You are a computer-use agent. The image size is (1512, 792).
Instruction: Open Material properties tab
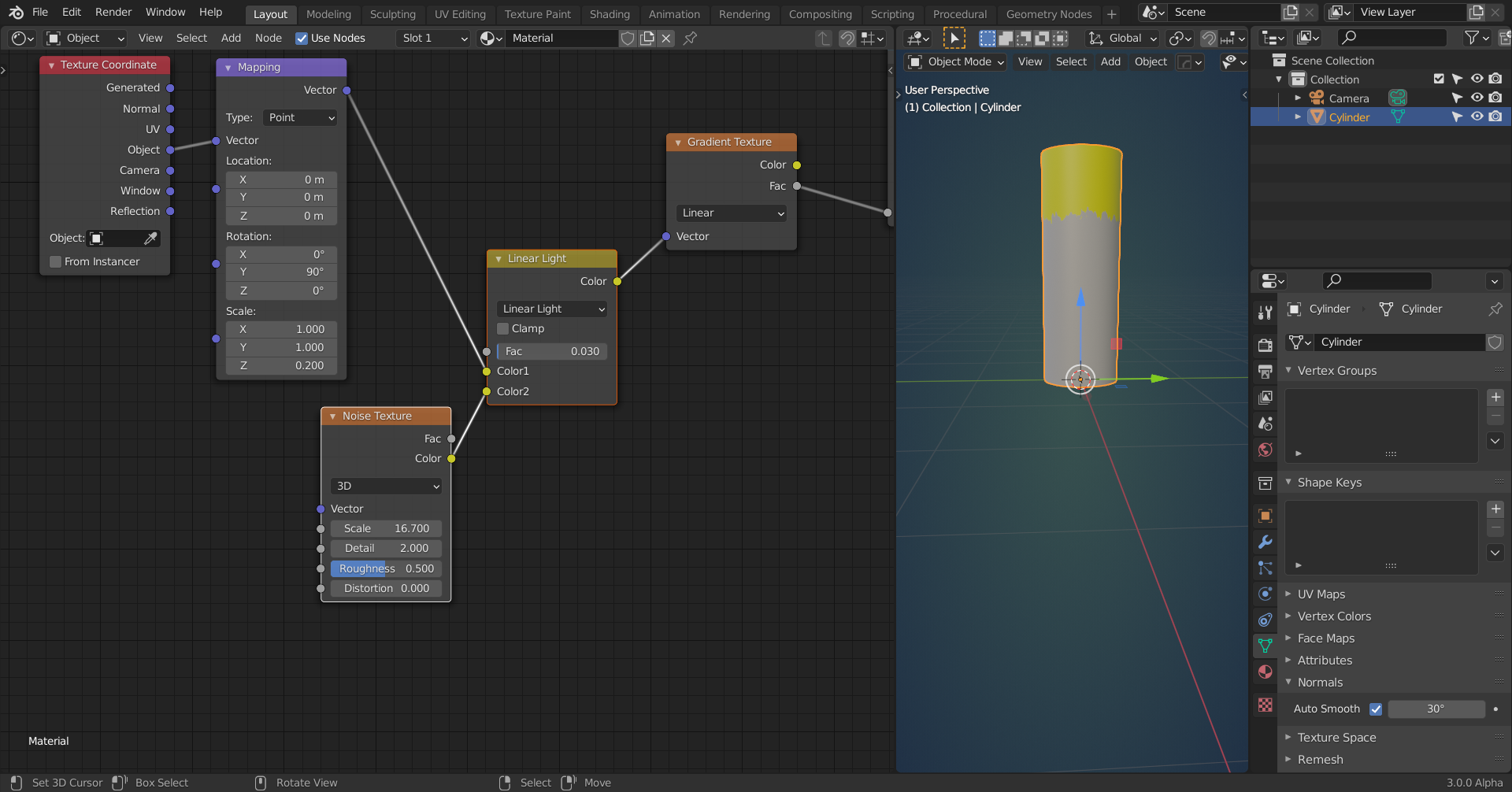[1266, 672]
